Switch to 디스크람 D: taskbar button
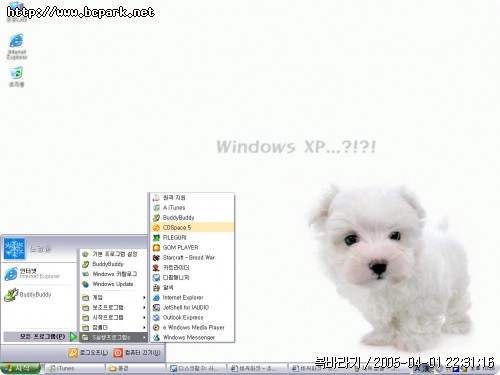Image resolution: width=500 pixels, height=375 pixels. (x=196, y=368)
